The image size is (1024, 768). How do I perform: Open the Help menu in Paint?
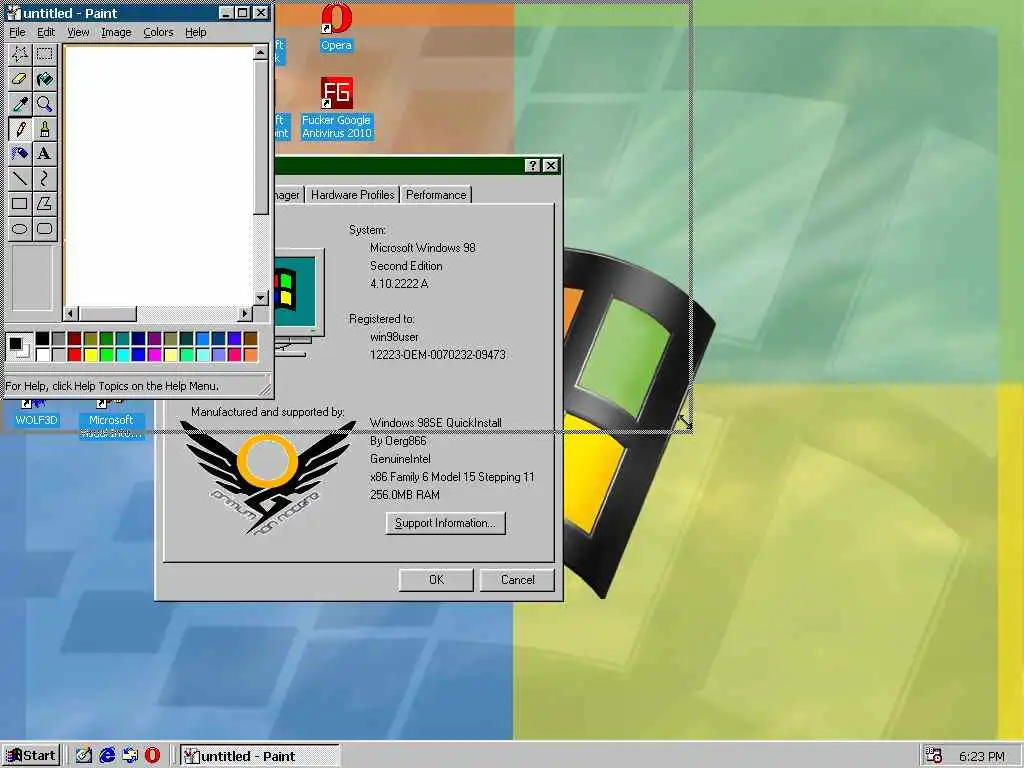pyautogui.click(x=195, y=32)
